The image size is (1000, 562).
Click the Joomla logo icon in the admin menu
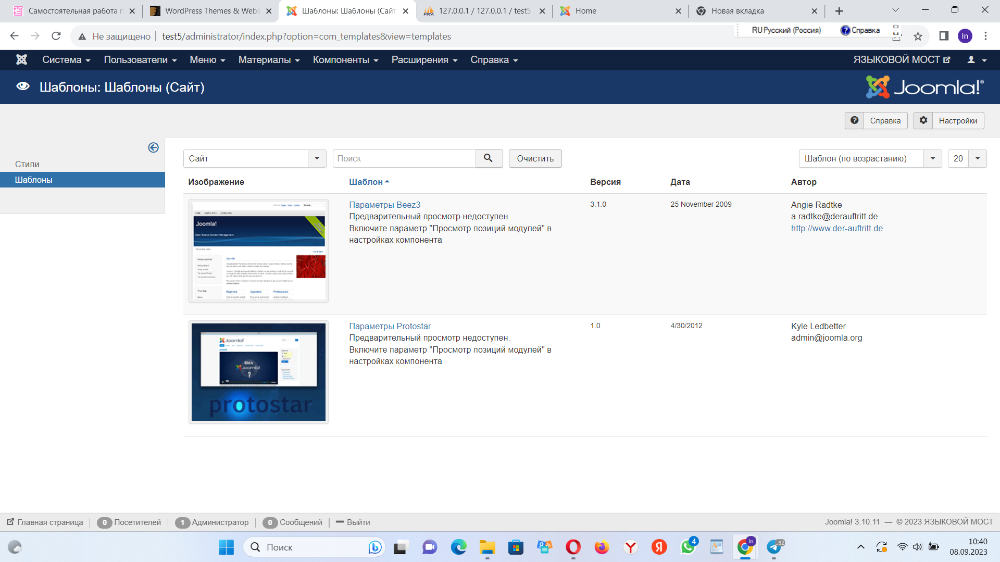tap(22, 60)
